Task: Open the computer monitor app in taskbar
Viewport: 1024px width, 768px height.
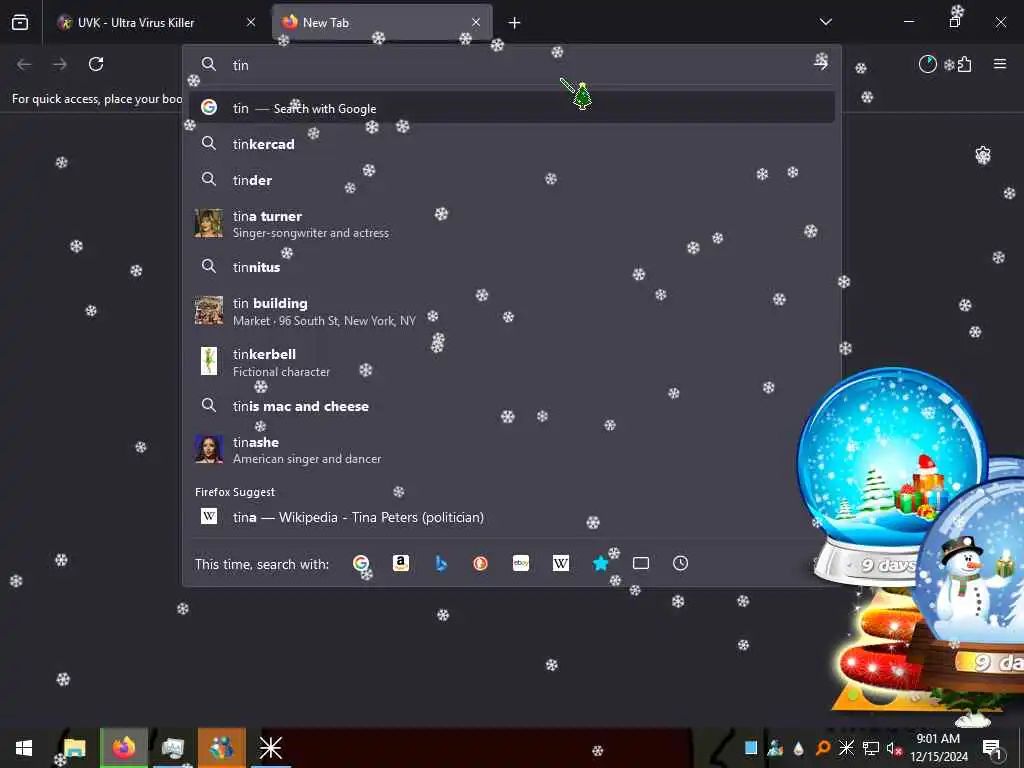Action: [x=172, y=748]
